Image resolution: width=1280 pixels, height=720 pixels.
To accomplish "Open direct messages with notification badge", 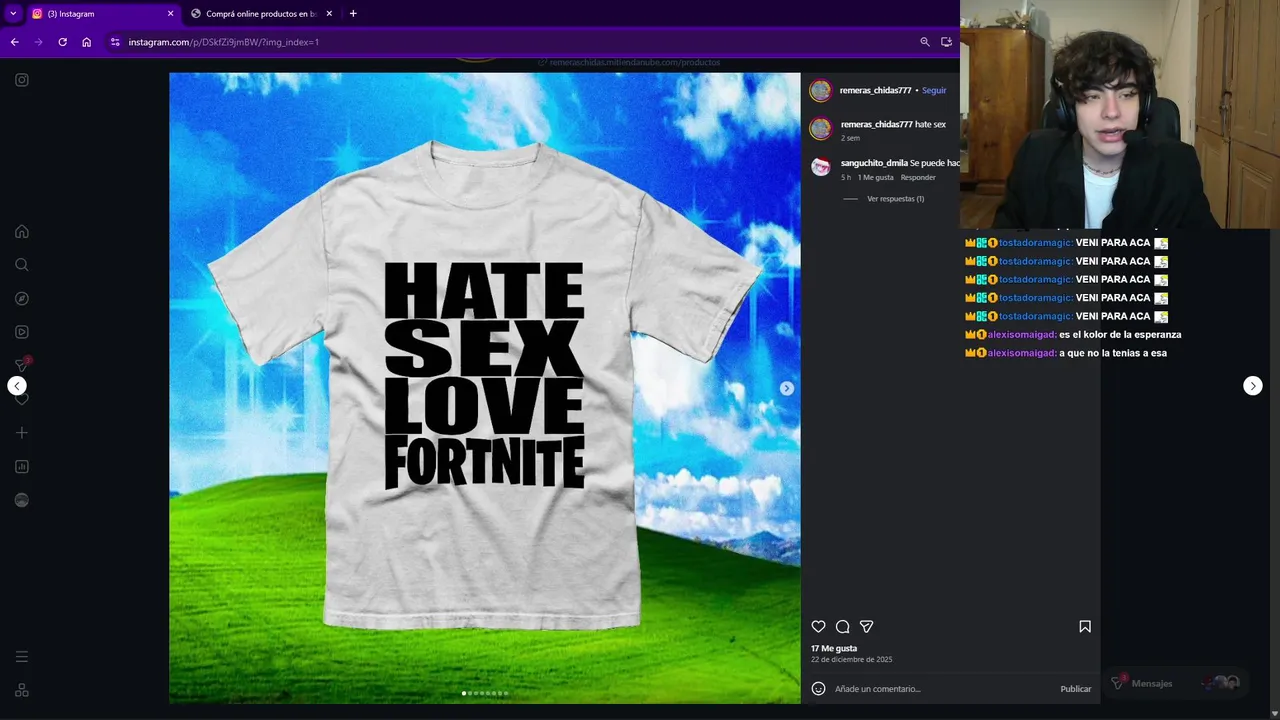I will pyautogui.click(x=22, y=365).
